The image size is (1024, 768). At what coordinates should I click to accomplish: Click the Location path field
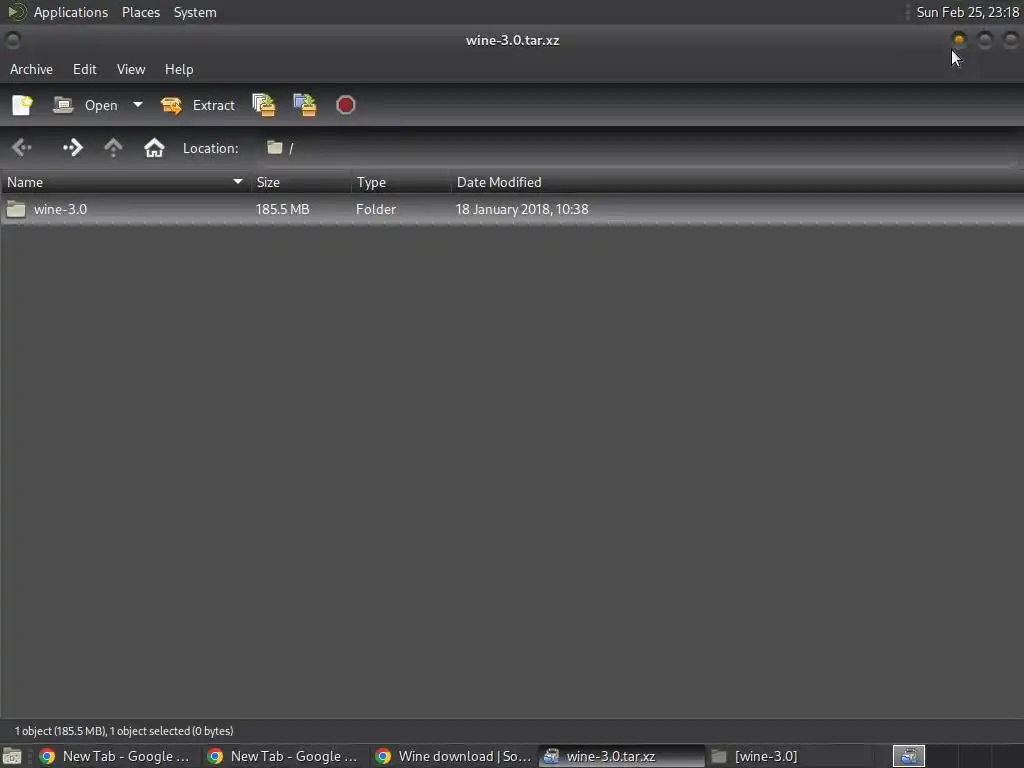[640, 148]
